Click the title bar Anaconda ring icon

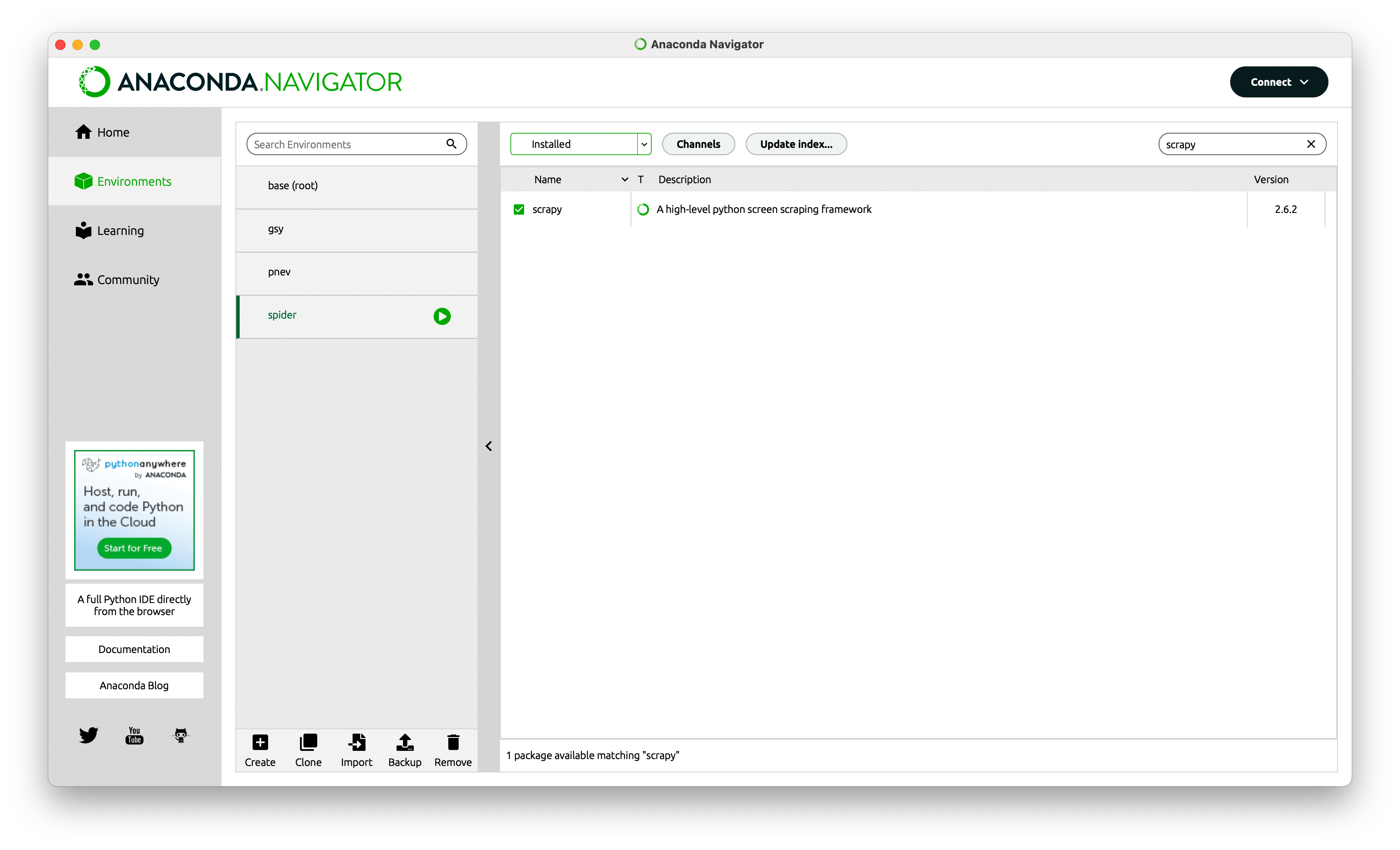click(641, 44)
